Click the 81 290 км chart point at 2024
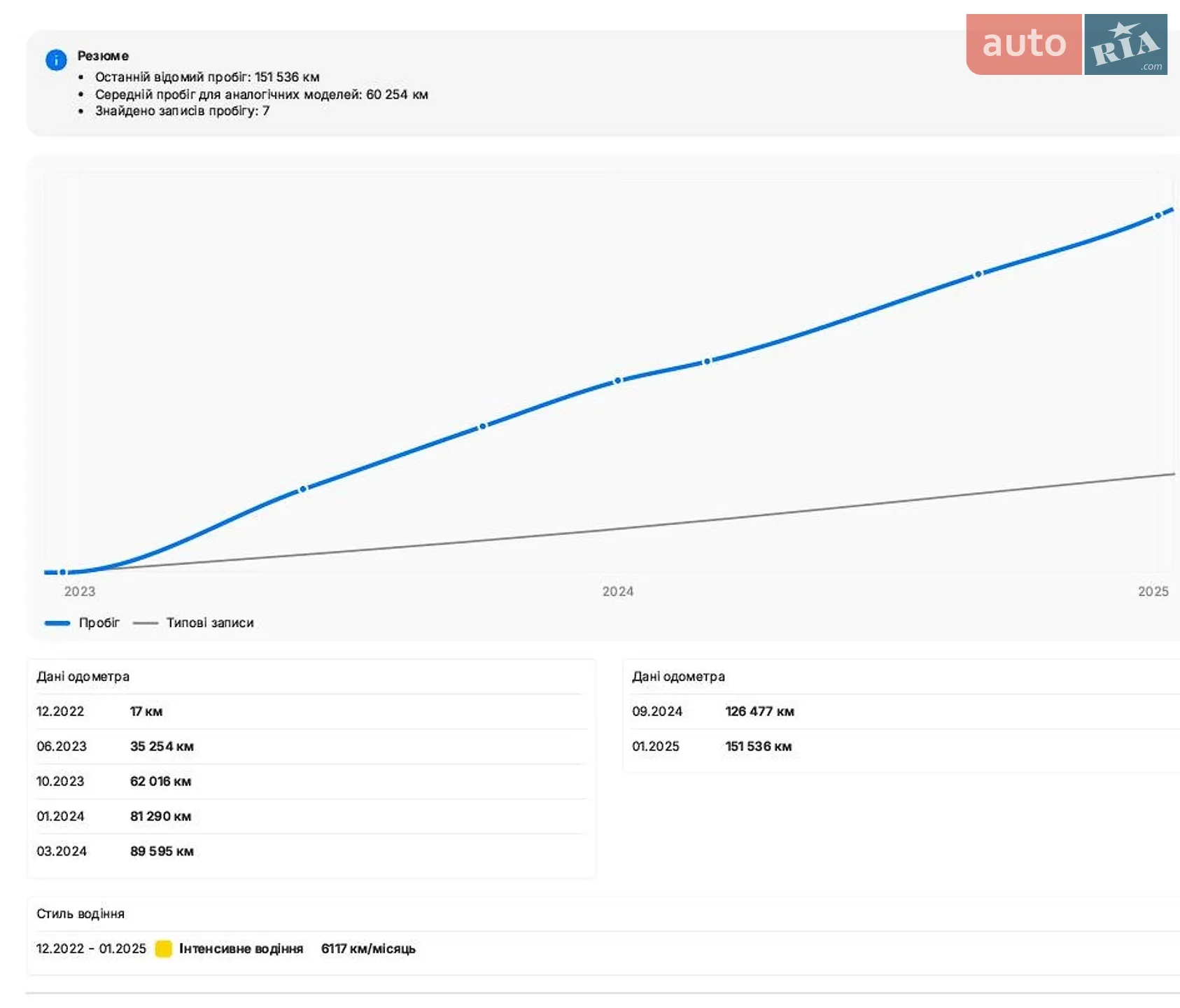The image size is (1180, 1008). click(617, 381)
